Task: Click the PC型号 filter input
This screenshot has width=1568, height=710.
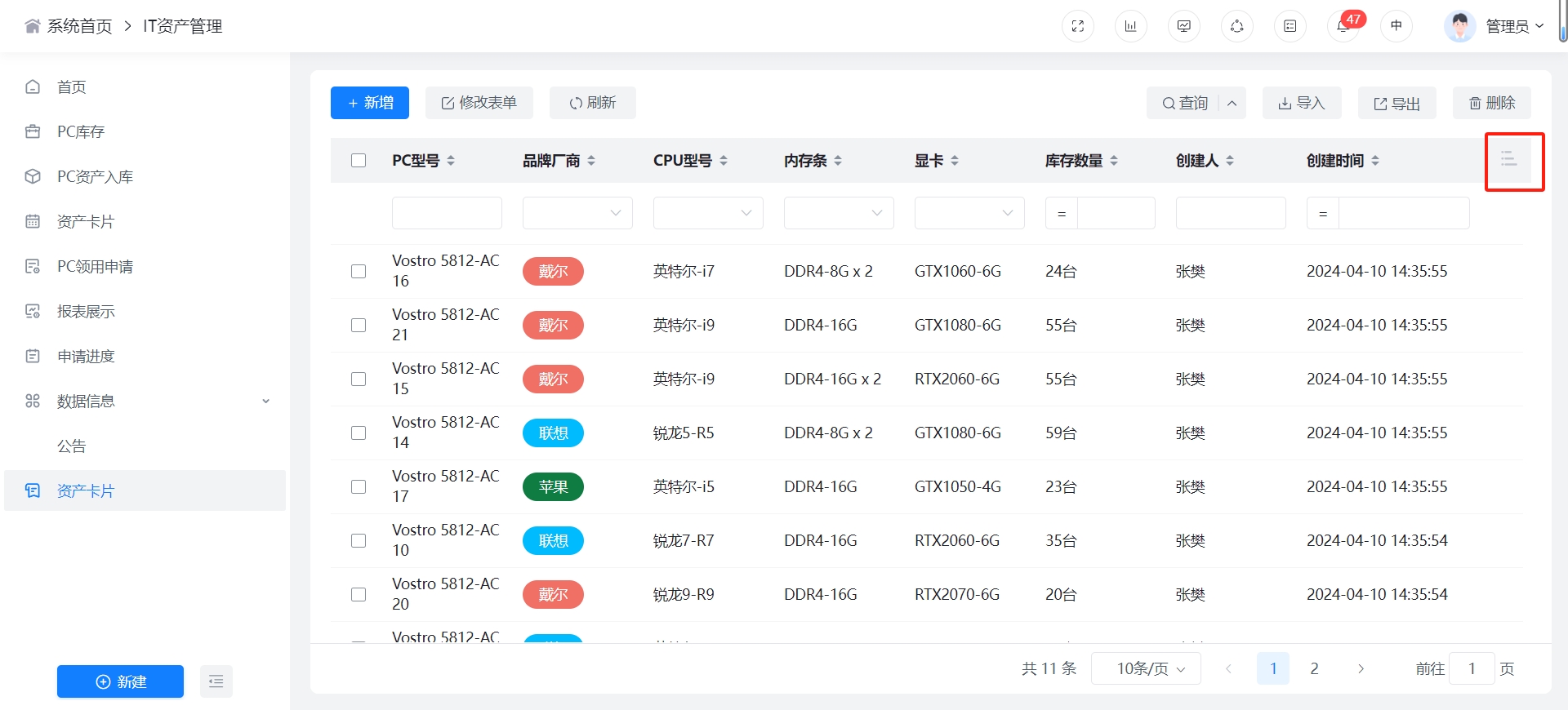Action: point(447,213)
